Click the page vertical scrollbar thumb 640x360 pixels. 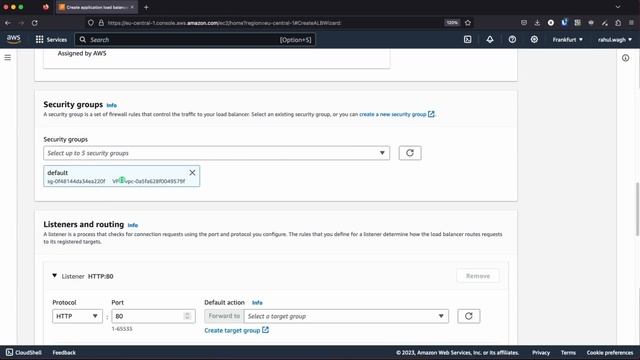(637, 209)
